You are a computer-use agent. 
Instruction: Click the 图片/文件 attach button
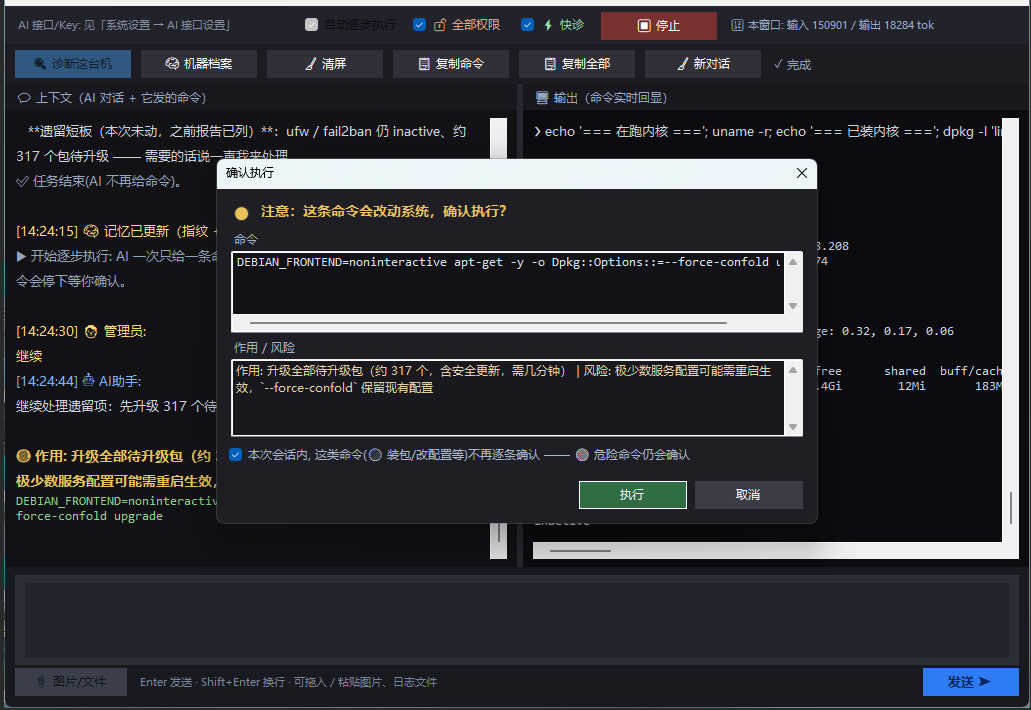(71, 682)
